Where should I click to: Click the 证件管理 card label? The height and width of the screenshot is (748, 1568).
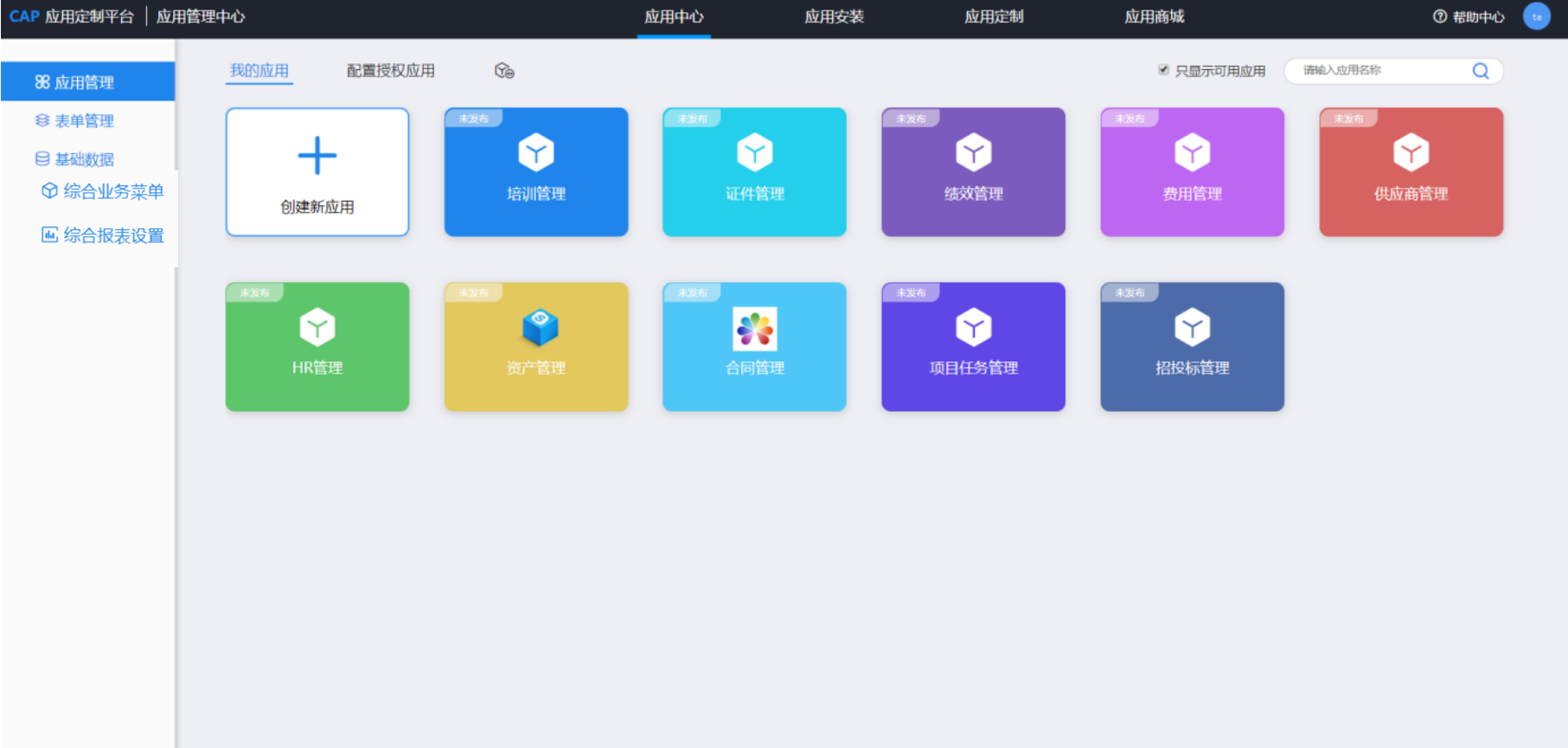(755, 194)
